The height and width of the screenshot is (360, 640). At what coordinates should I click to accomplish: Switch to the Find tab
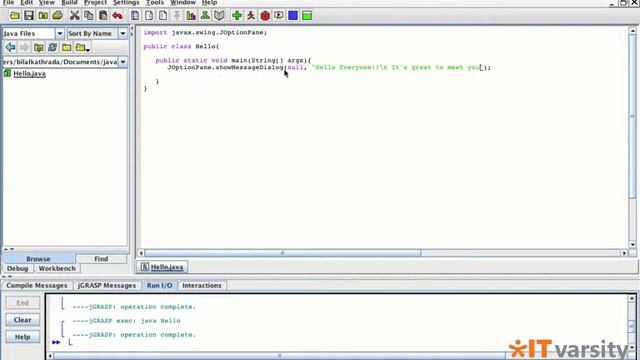(101, 259)
